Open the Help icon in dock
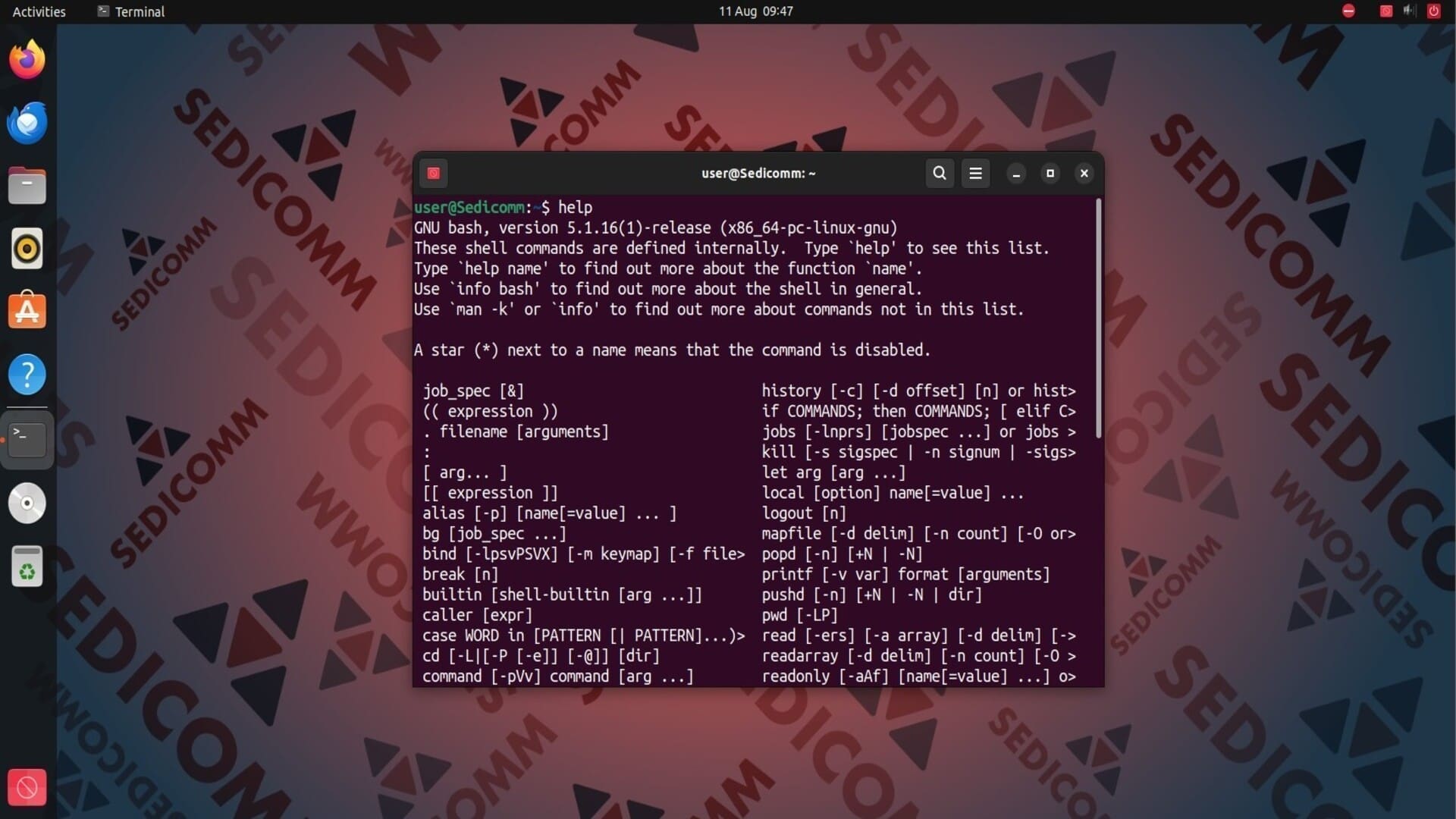 pos(27,375)
